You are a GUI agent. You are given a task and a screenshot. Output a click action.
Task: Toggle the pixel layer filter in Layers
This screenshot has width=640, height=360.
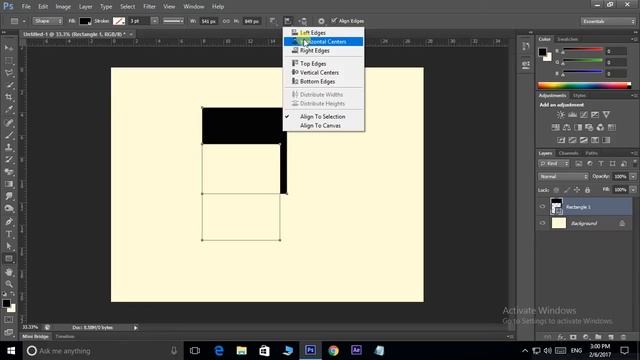pos(579,164)
